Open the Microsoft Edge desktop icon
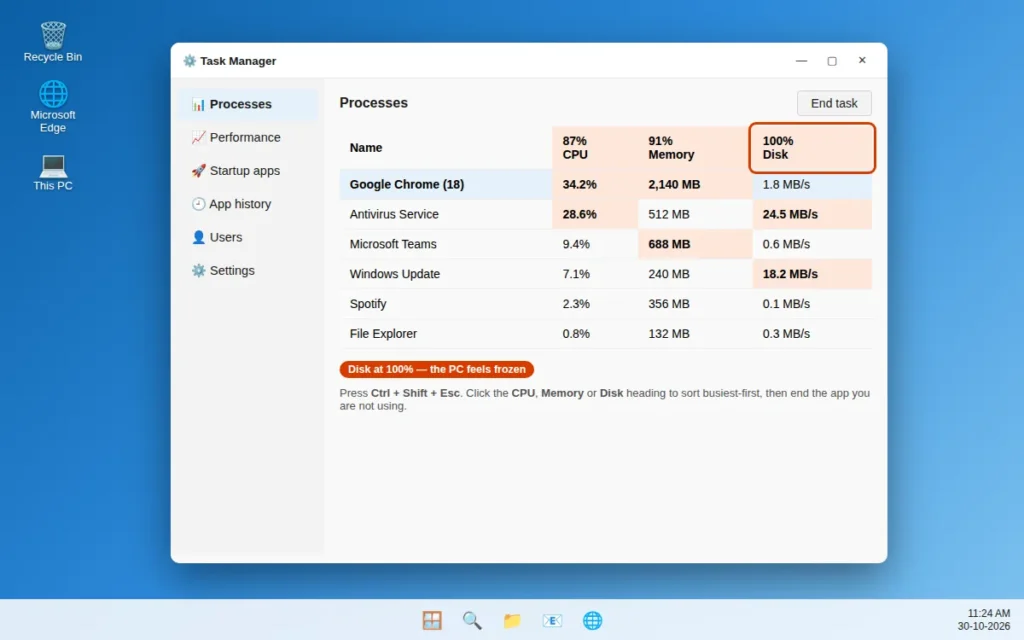Viewport: 1024px width, 640px height. (53, 106)
